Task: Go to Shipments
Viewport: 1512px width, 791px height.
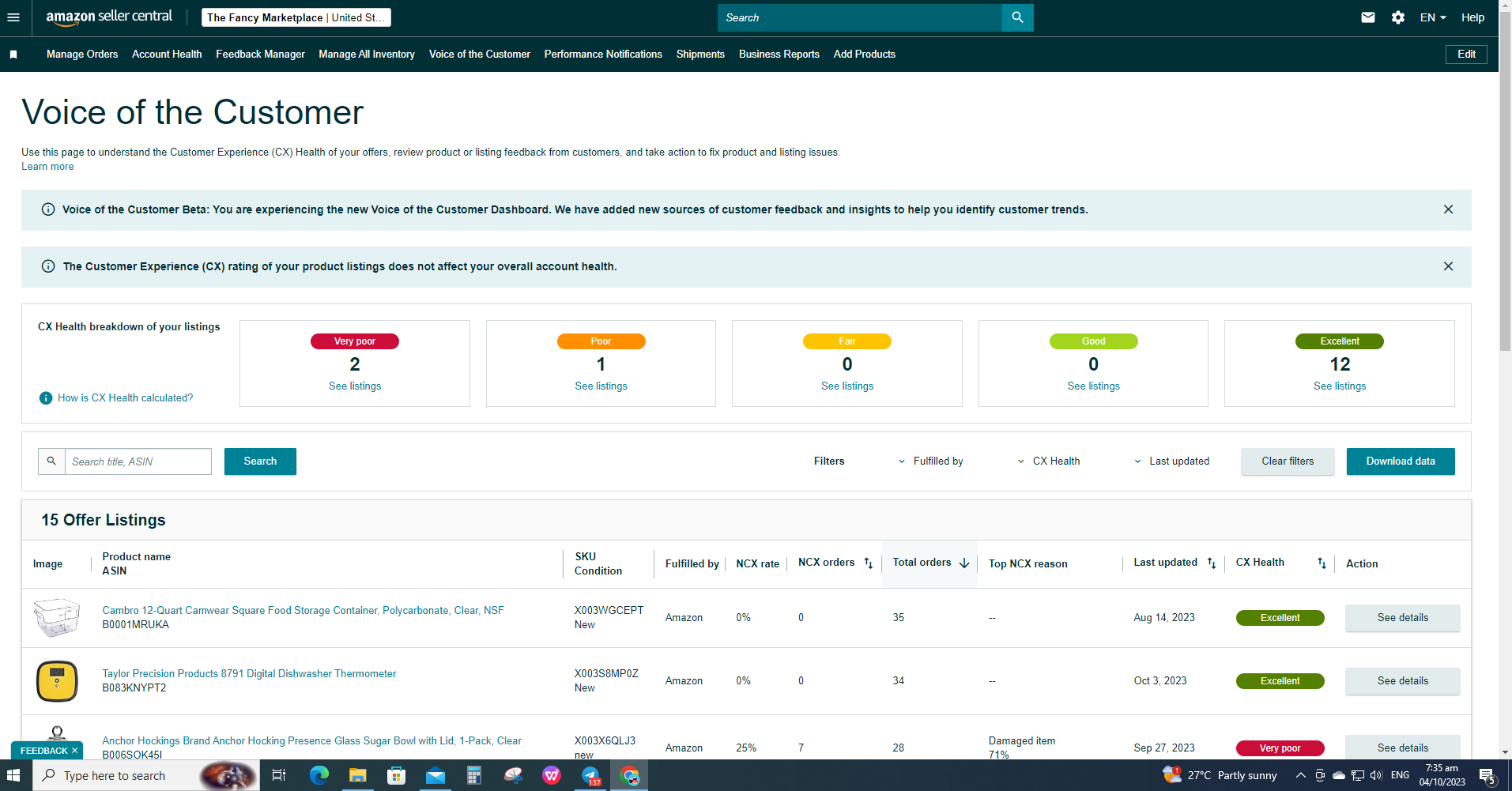Action: pyautogui.click(x=700, y=55)
